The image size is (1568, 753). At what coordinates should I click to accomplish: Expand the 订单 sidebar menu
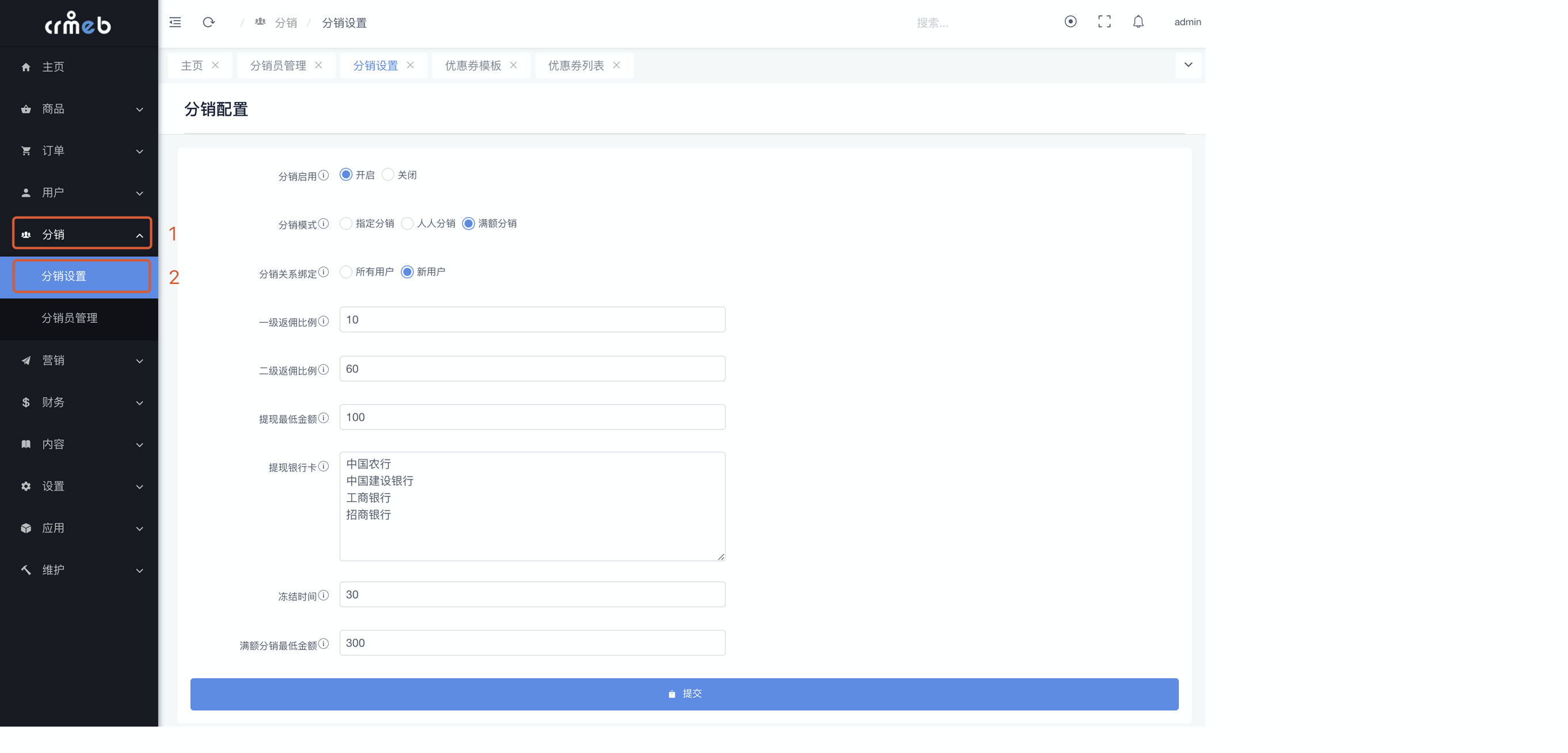(79, 151)
